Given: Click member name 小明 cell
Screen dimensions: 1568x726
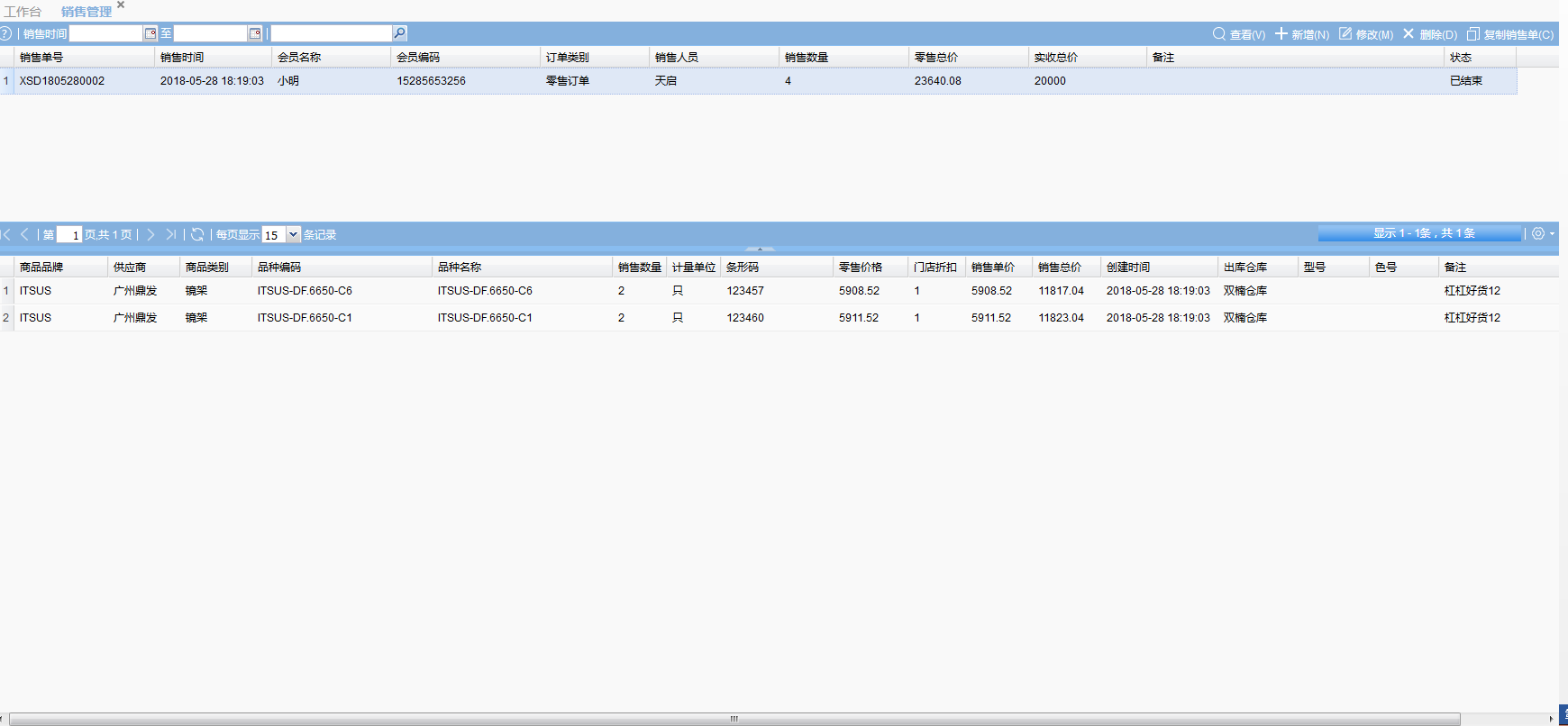Looking at the screenshot, I should (288, 81).
